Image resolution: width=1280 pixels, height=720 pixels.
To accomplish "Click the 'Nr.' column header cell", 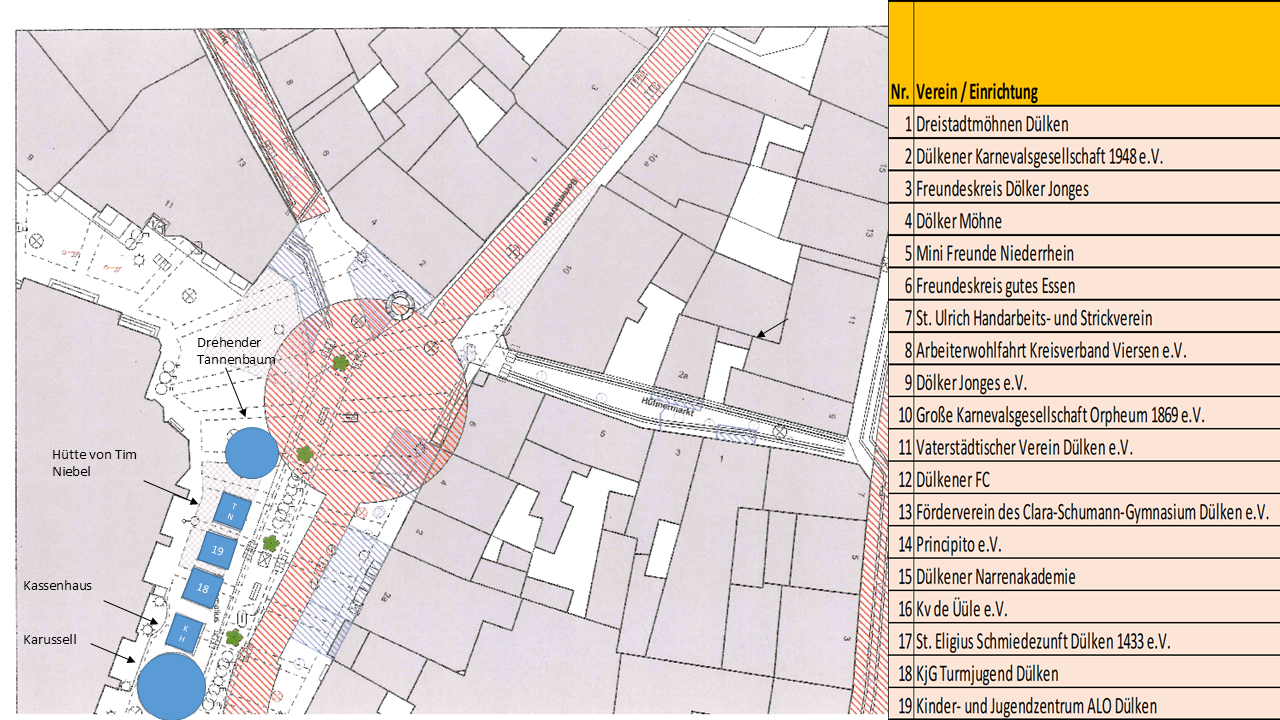I will (x=900, y=93).
